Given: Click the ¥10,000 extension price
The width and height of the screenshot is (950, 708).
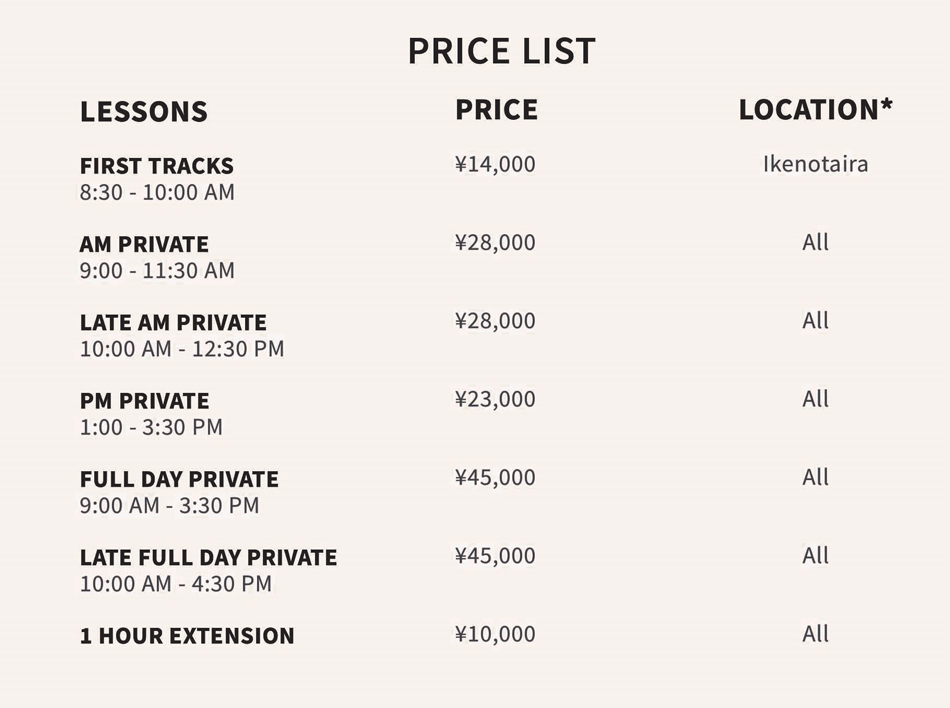Looking at the screenshot, I should pyautogui.click(x=495, y=634).
